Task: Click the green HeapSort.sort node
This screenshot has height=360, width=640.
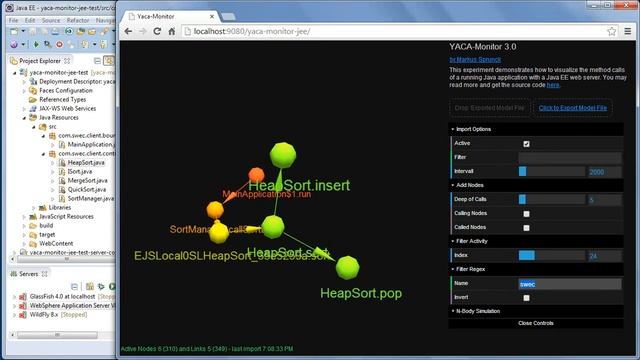Action: [273, 227]
